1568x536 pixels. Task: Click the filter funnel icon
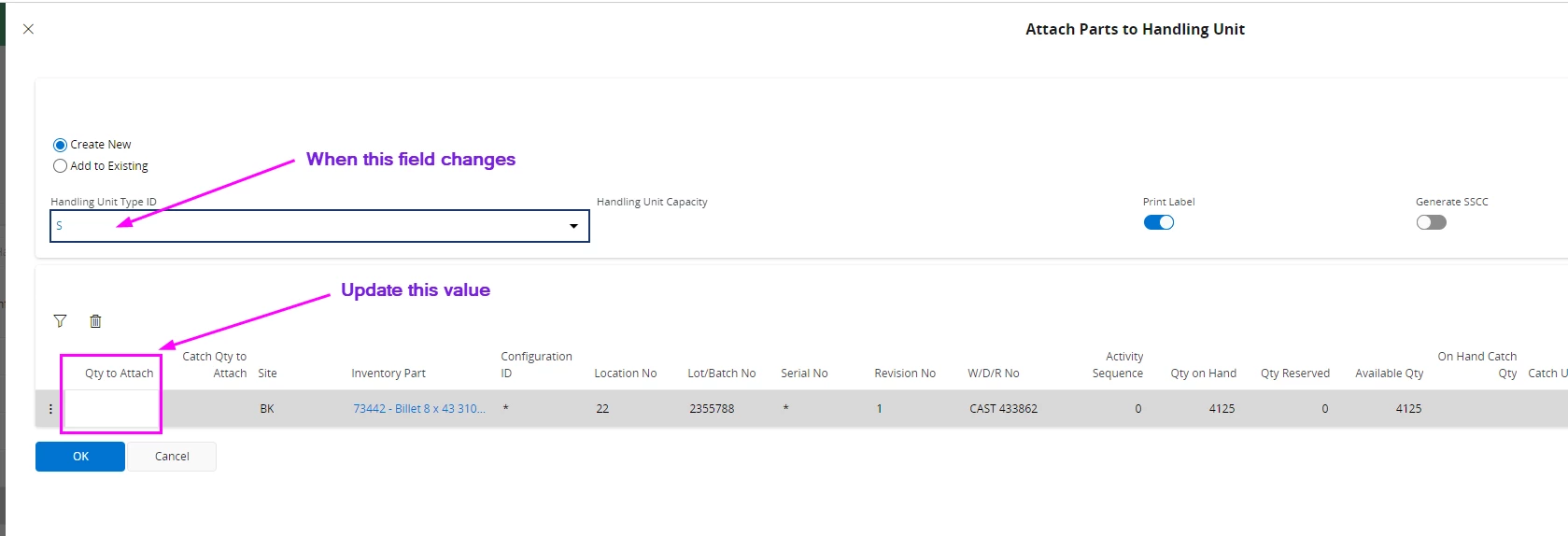(60, 321)
